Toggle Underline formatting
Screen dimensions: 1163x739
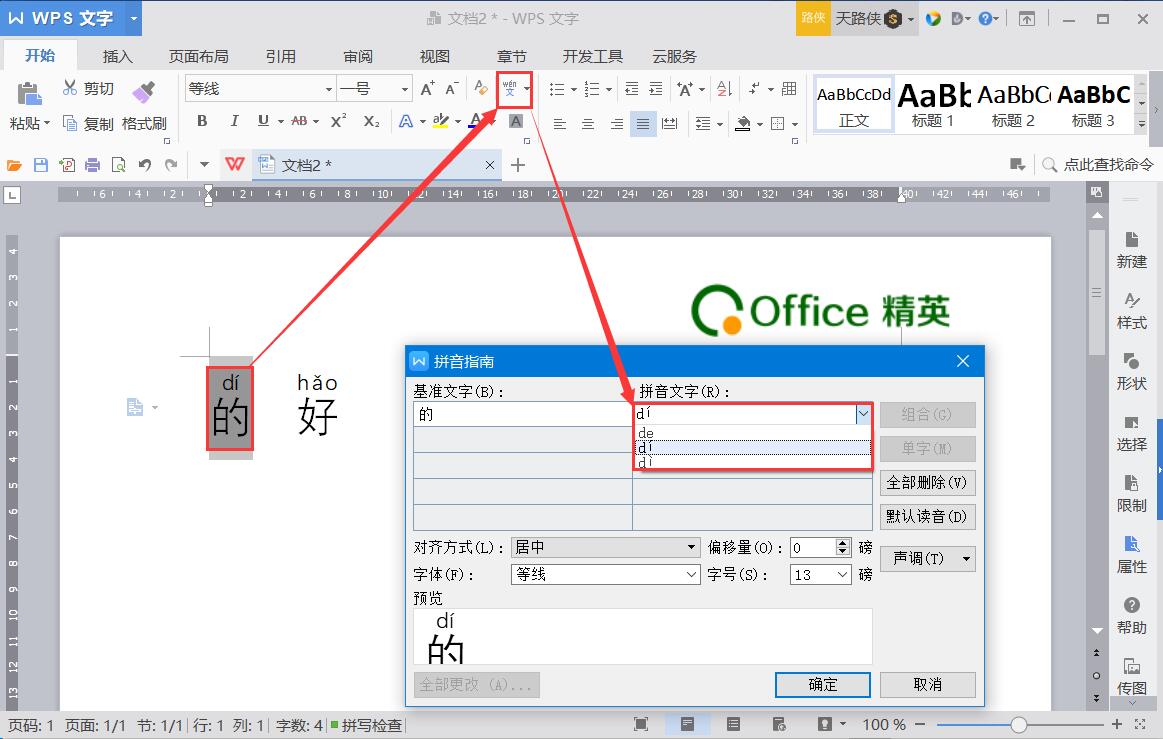pyautogui.click(x=263, y=121)
